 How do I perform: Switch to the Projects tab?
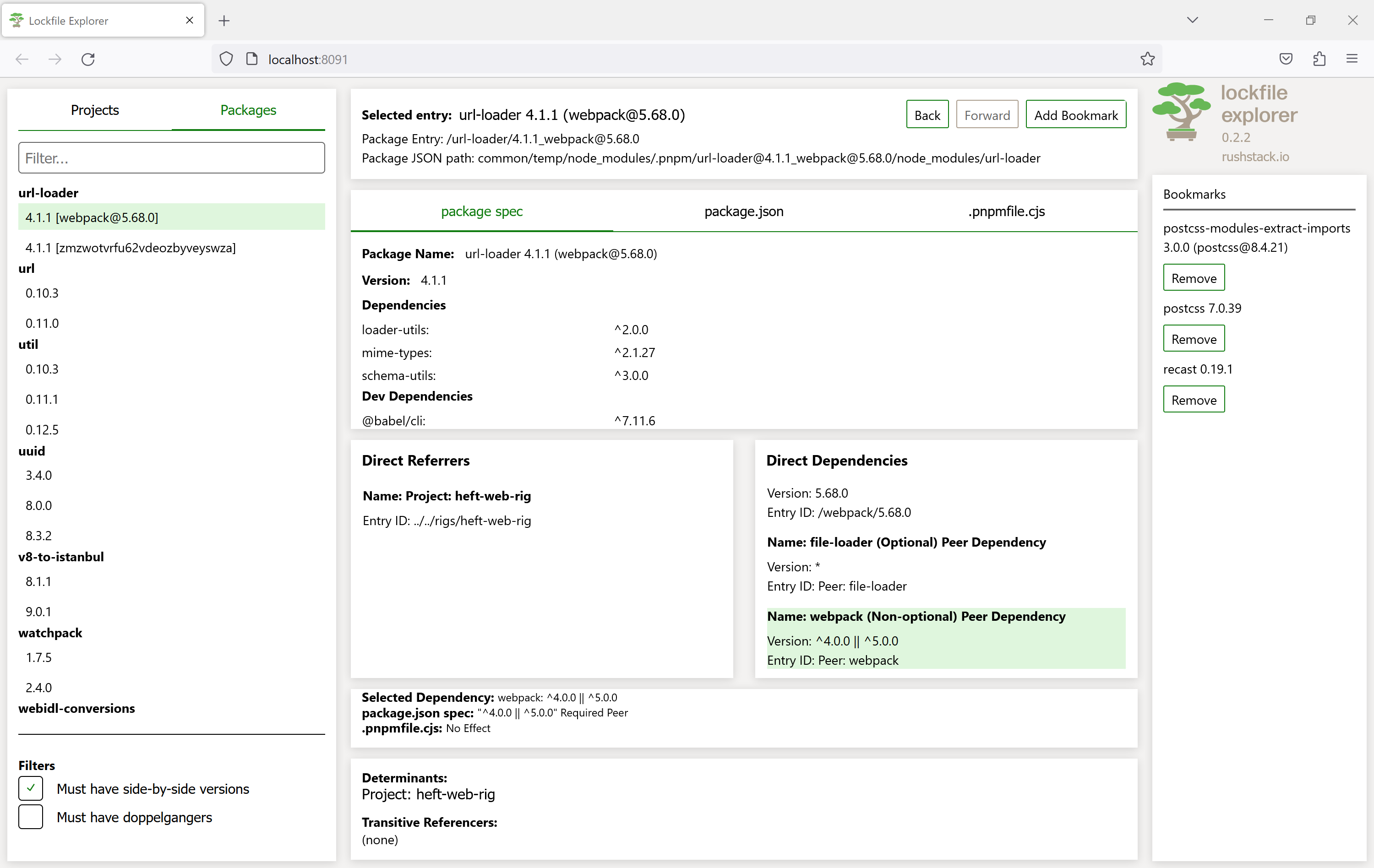(x=95, y=110)
